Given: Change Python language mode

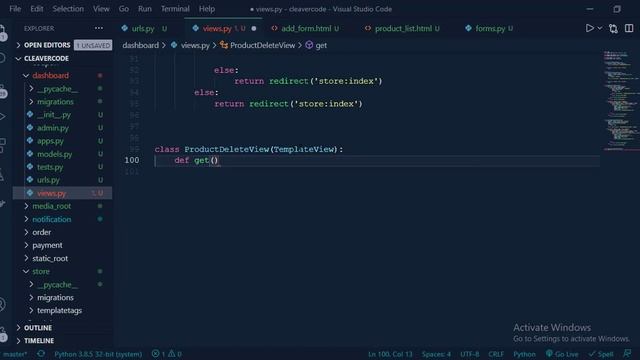Looking at the screenshot, I should [524, 354].
